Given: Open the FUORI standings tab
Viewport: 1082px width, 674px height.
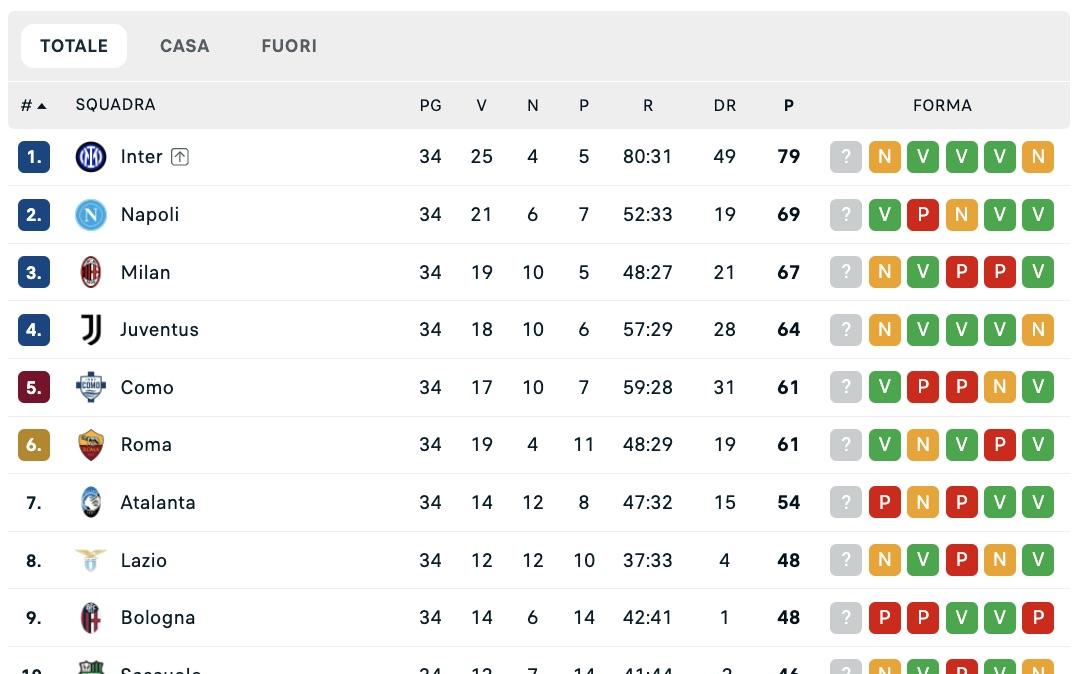Looking at the screenshot, I should (288, 45).
